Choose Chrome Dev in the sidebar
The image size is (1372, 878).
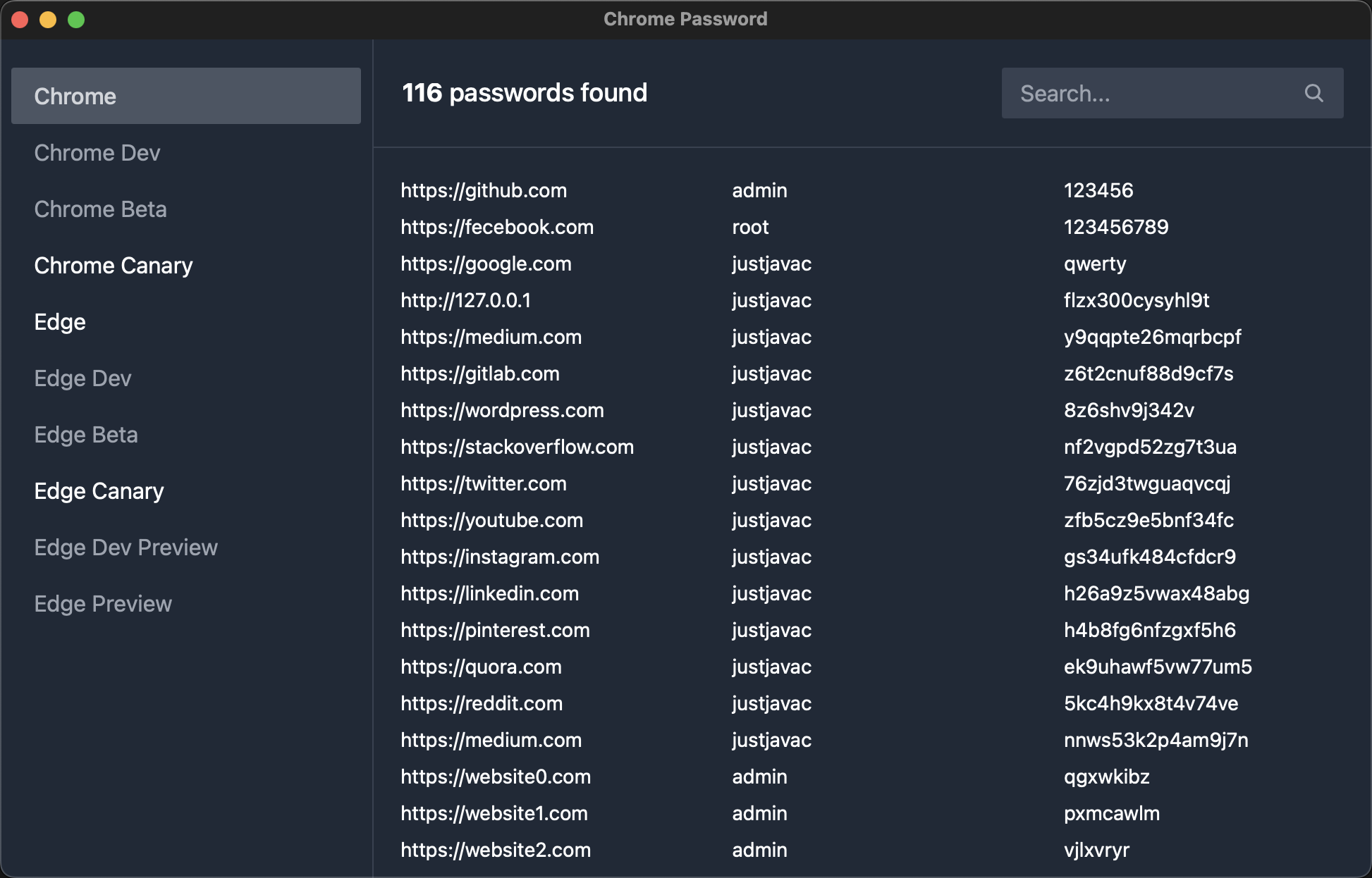[x=97, y=153]
